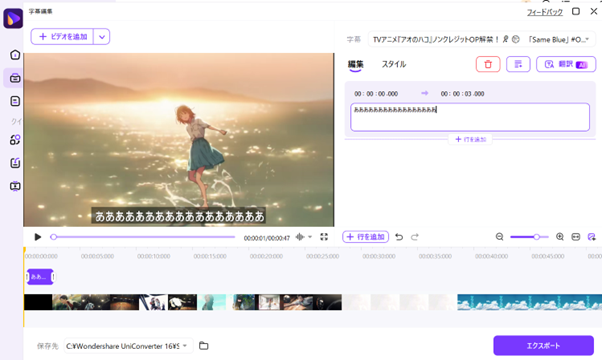The image size is (602, 360).
Task: Click the ビデオを追加 button
Action: point(62,36)
